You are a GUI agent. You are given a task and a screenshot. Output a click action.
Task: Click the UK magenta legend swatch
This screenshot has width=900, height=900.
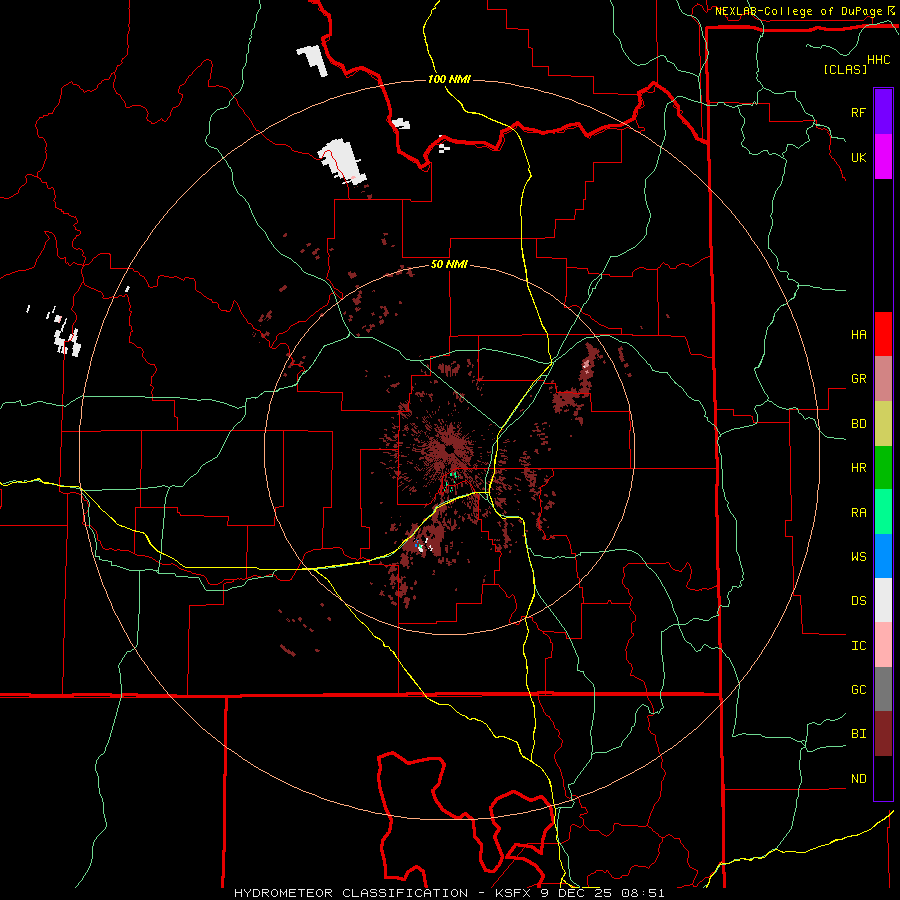tap(883, 157)
